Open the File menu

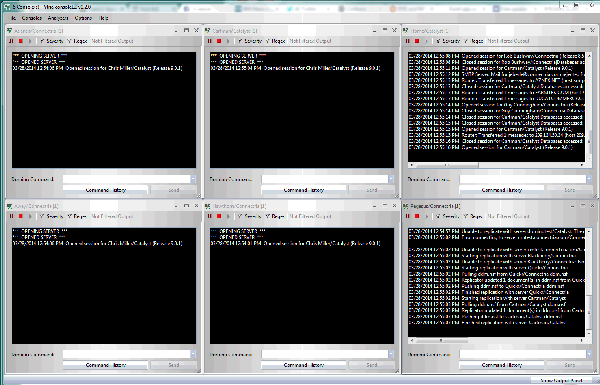pos(13,18)
